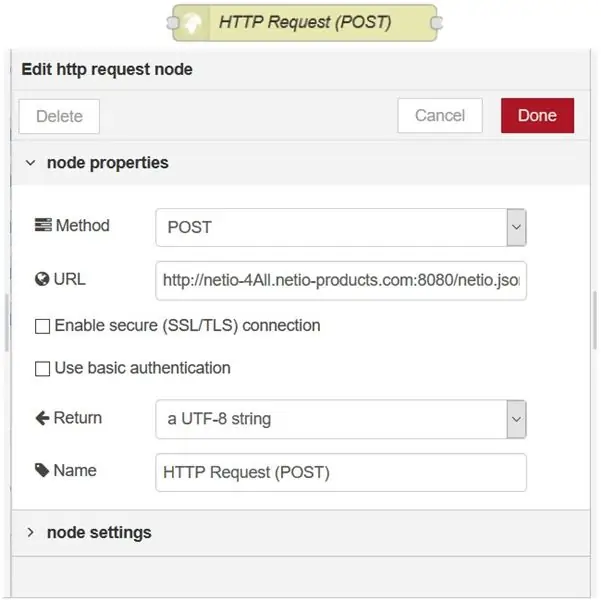This screenshot has width=601, height=600.
Task: Click the HTTP Request node's envelope icon
Action: pyautogui.click(x=193, y=23)
